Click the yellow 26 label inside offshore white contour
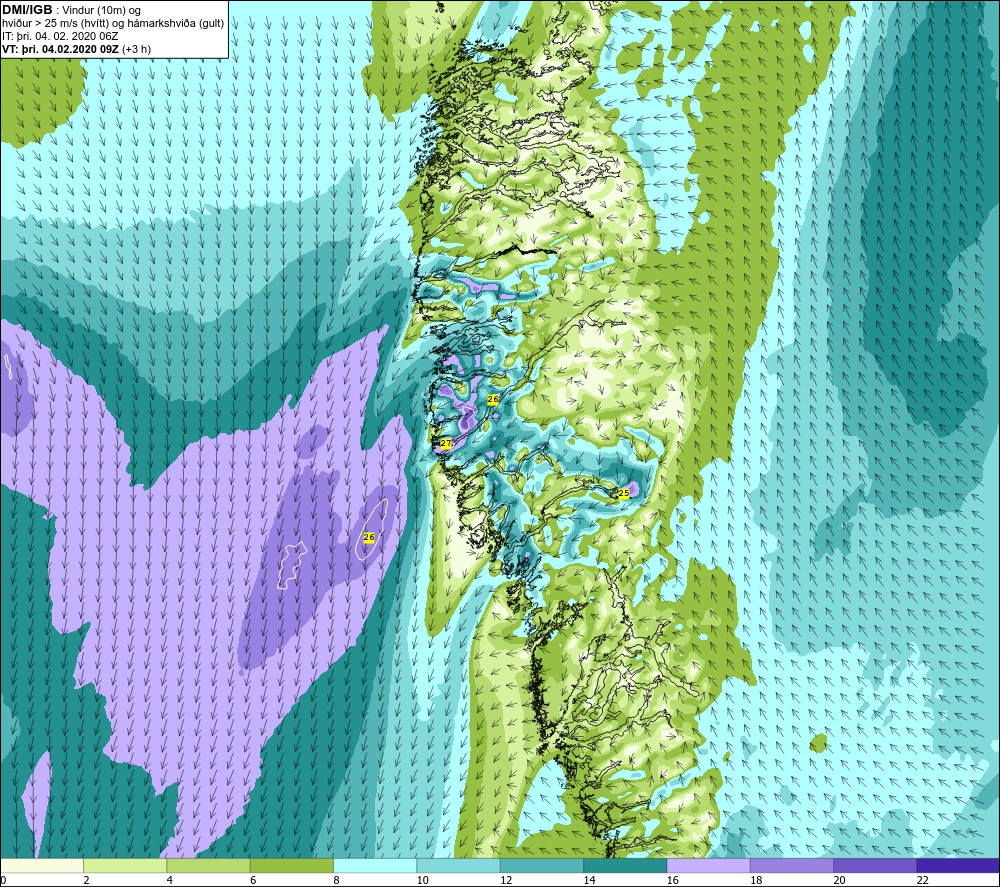Image resolution: width=1000 pixels, height=887 pixels. tap(369, 538)
